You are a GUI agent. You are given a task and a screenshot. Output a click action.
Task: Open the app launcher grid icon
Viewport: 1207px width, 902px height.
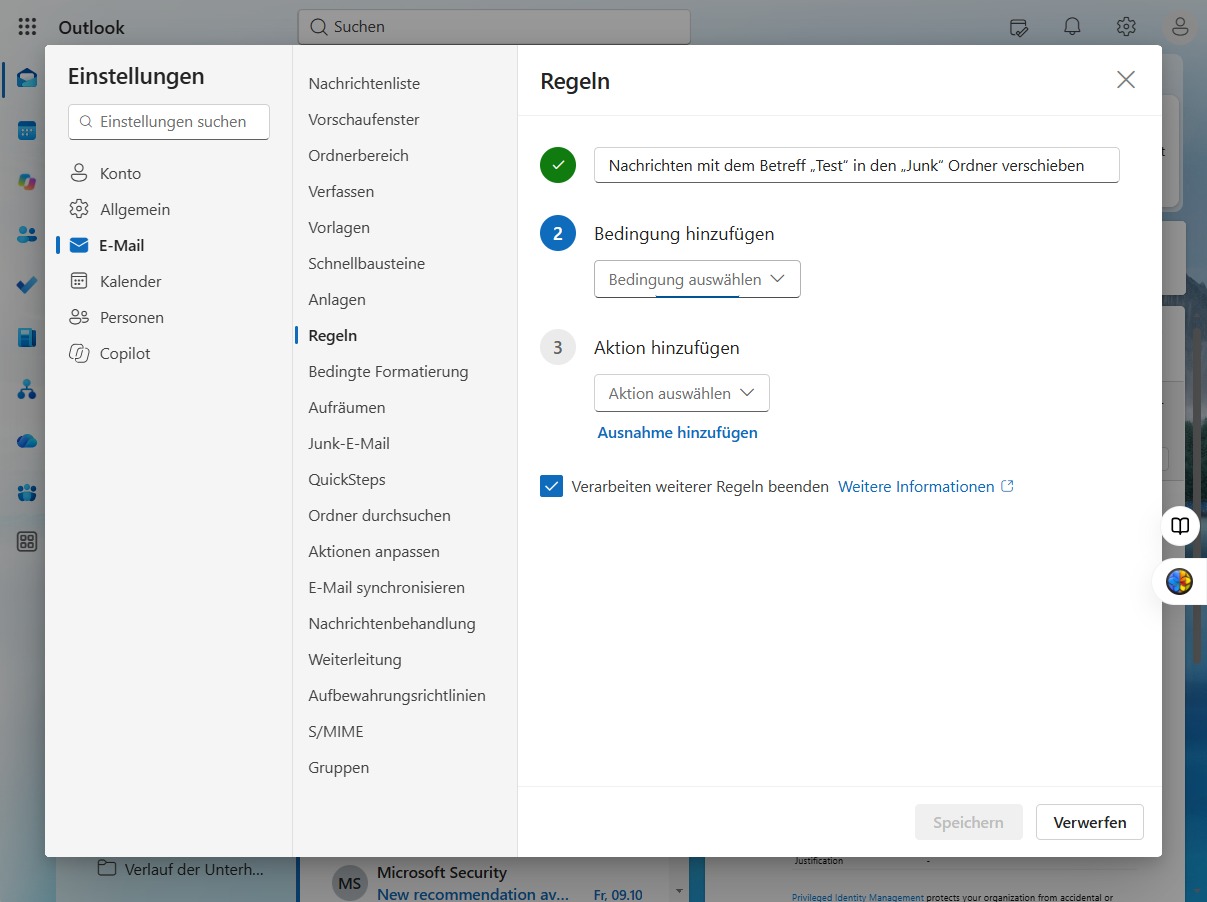pos(27,27)
